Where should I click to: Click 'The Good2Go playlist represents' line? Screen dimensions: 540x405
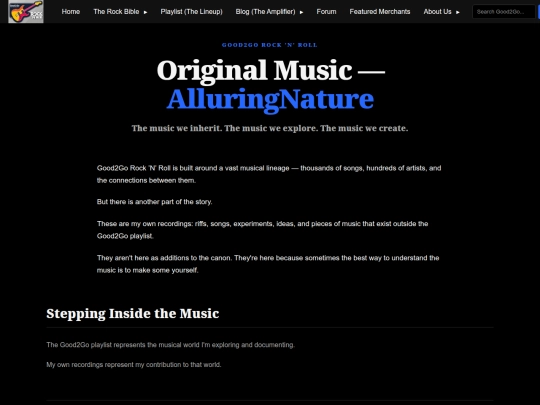click(170, 345)
